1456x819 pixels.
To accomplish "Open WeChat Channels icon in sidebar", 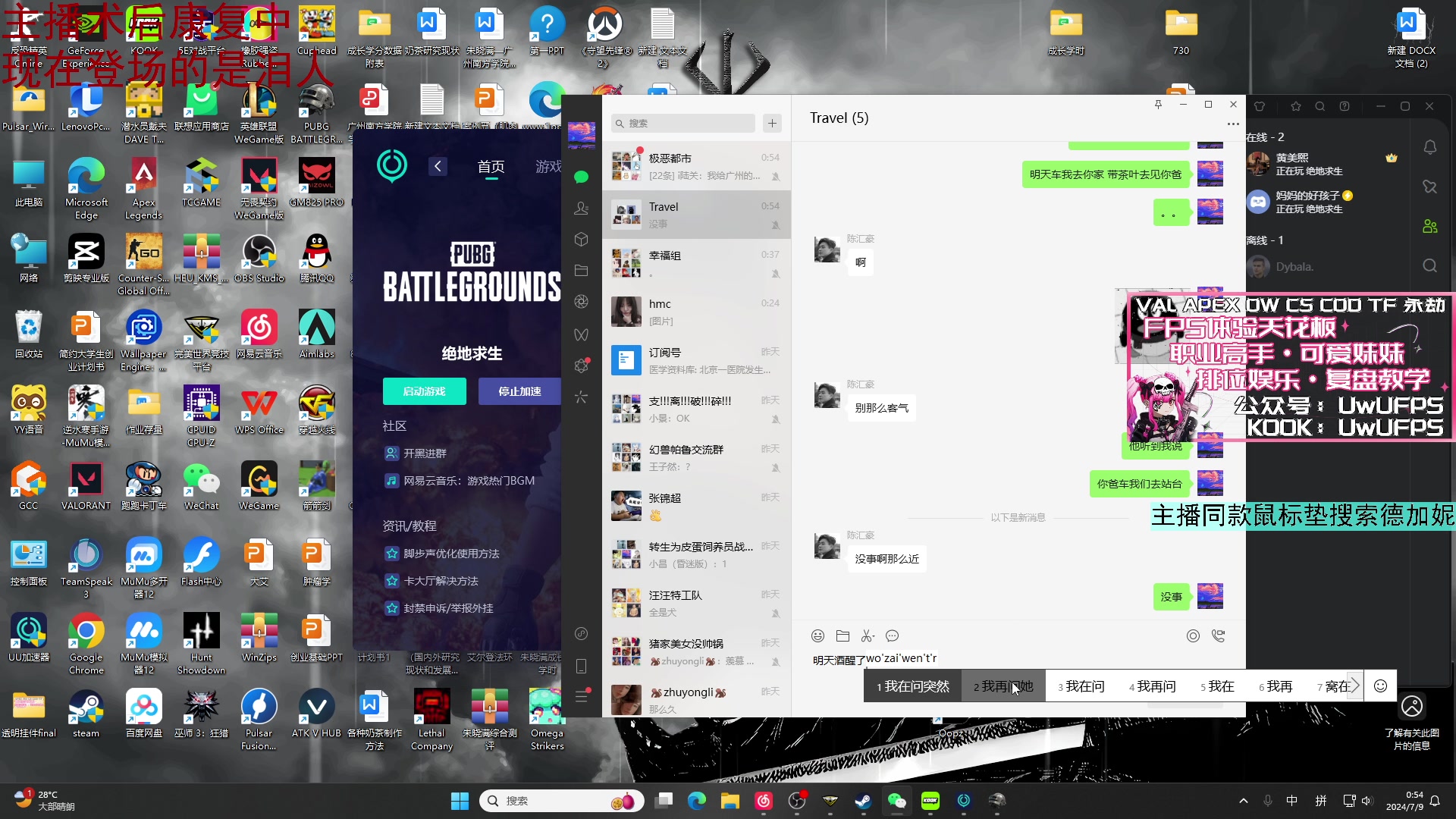I will 582,334.
